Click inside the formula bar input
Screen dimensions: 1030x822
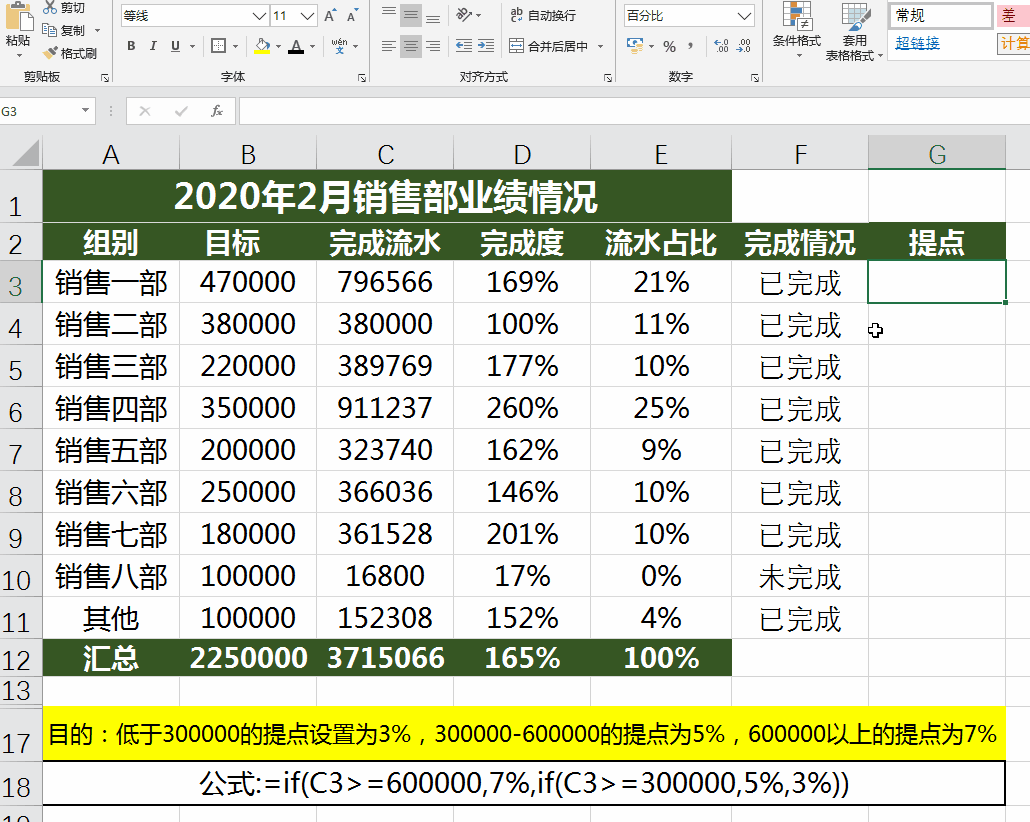(635, 111)
